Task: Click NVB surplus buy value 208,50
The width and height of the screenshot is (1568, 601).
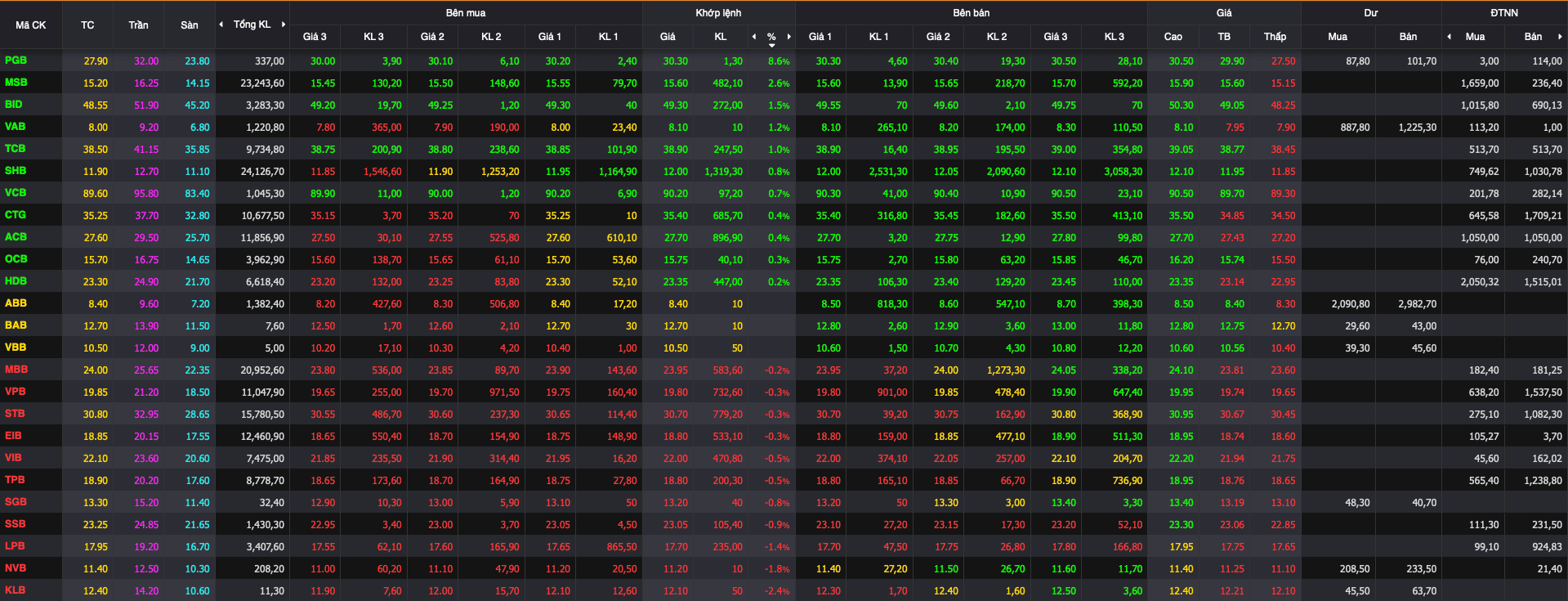Action: pos(1354,569)
